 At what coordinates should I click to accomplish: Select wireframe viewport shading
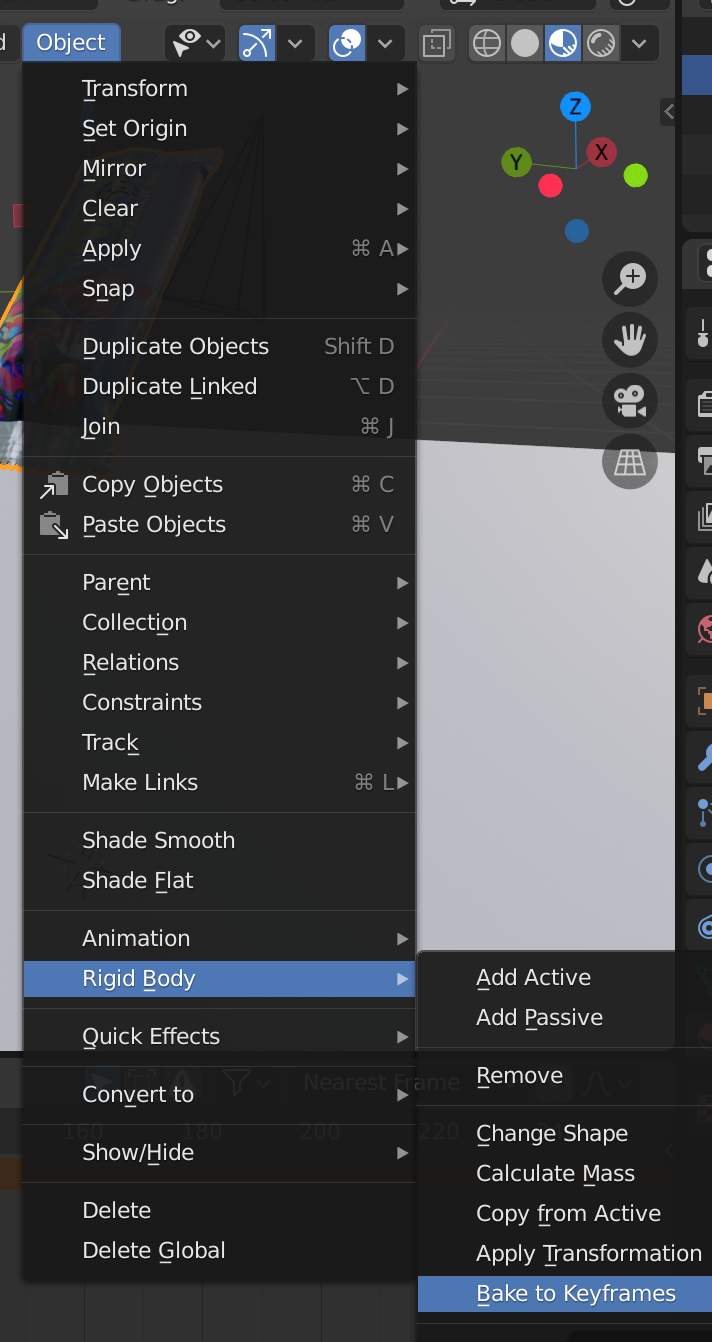point(487,44)
